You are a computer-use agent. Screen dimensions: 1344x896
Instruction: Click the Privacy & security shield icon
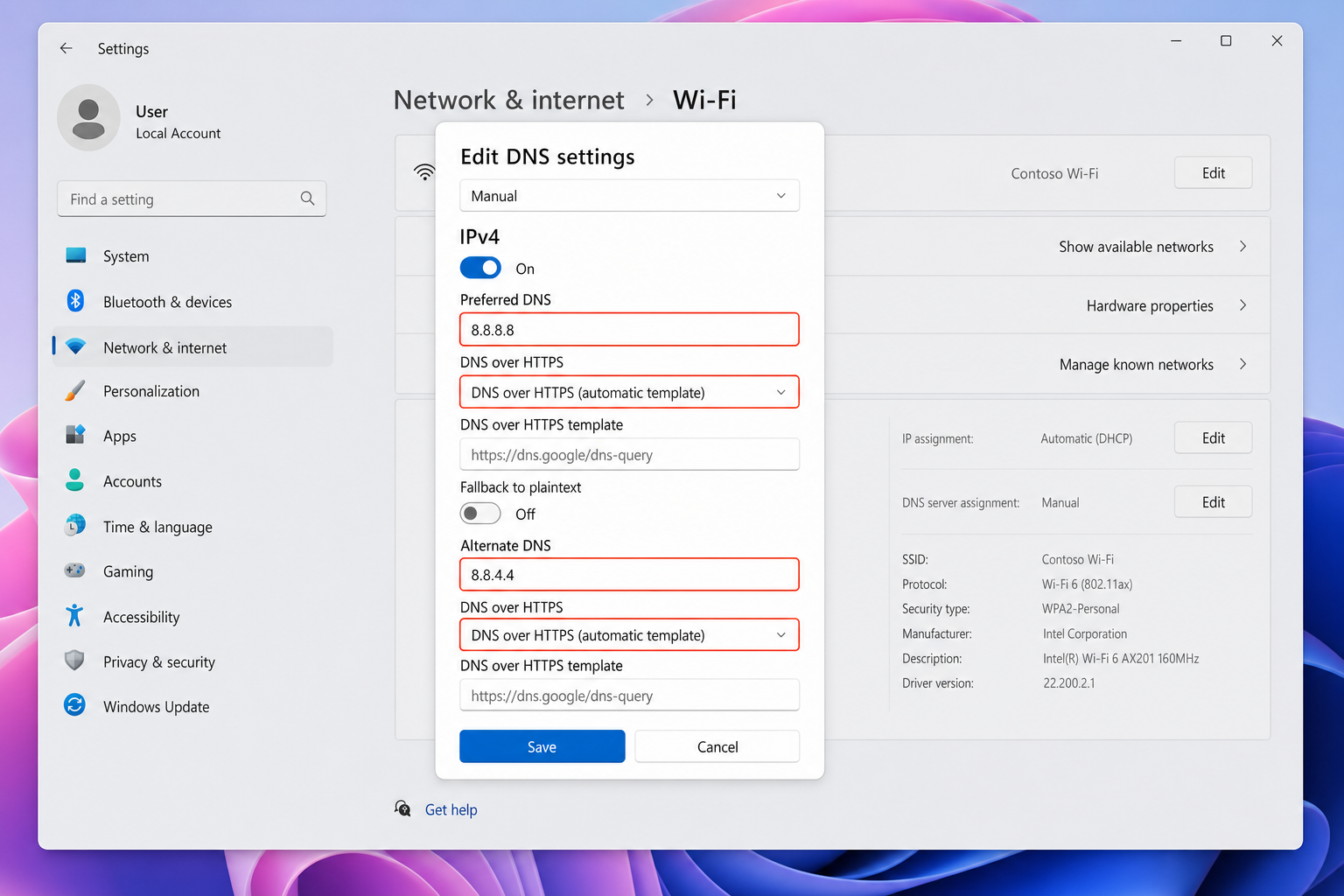pos(75,661)
